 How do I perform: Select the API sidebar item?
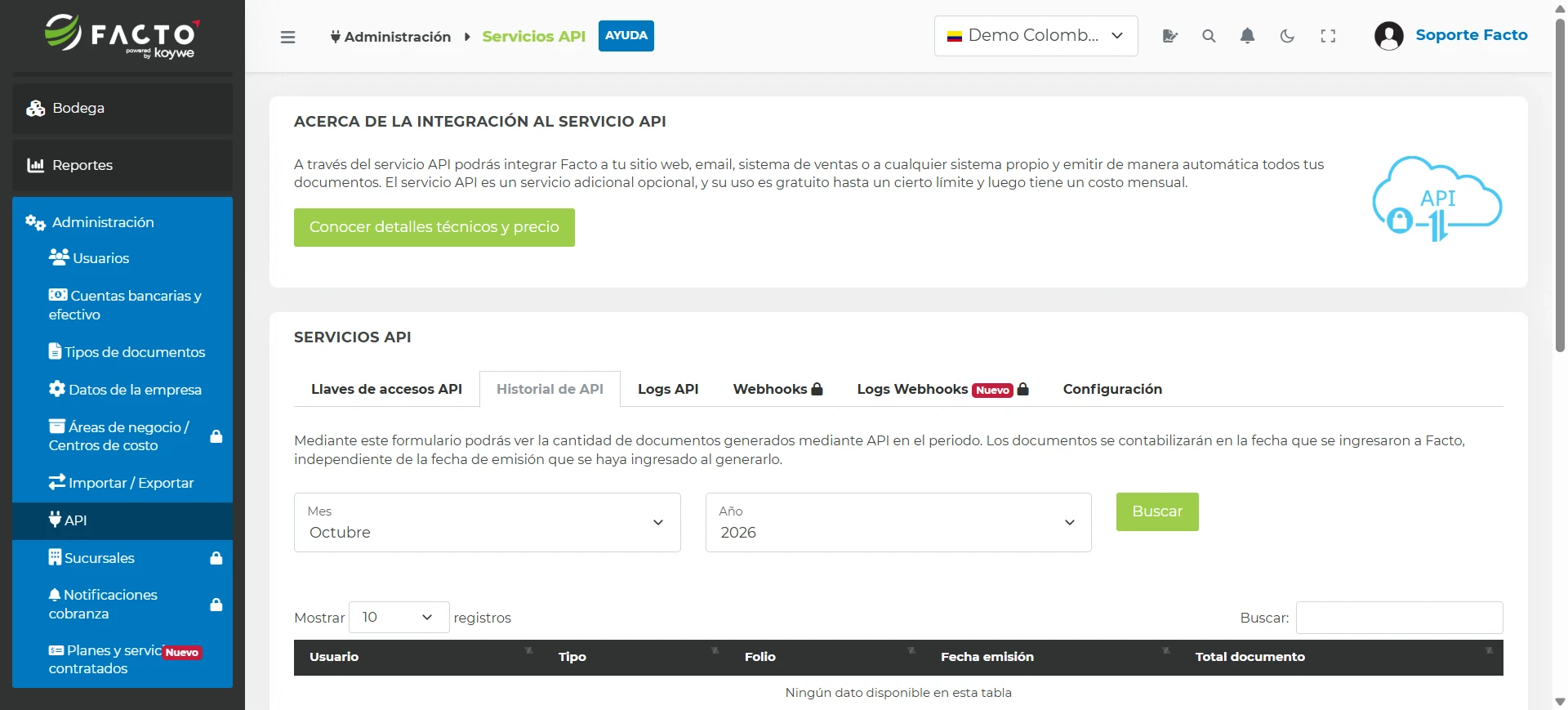point(122,520)
